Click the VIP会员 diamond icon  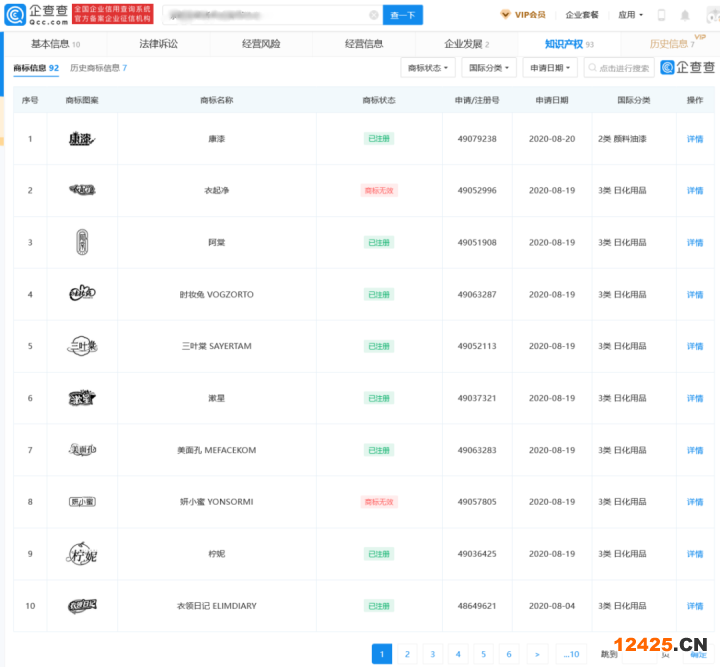(x=506, y=15)
